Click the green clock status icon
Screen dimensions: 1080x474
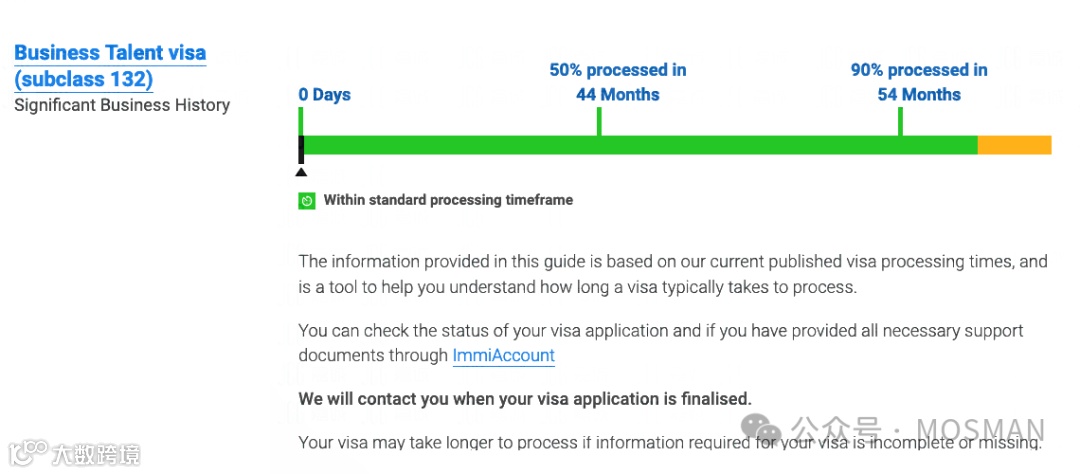(307, 200)
